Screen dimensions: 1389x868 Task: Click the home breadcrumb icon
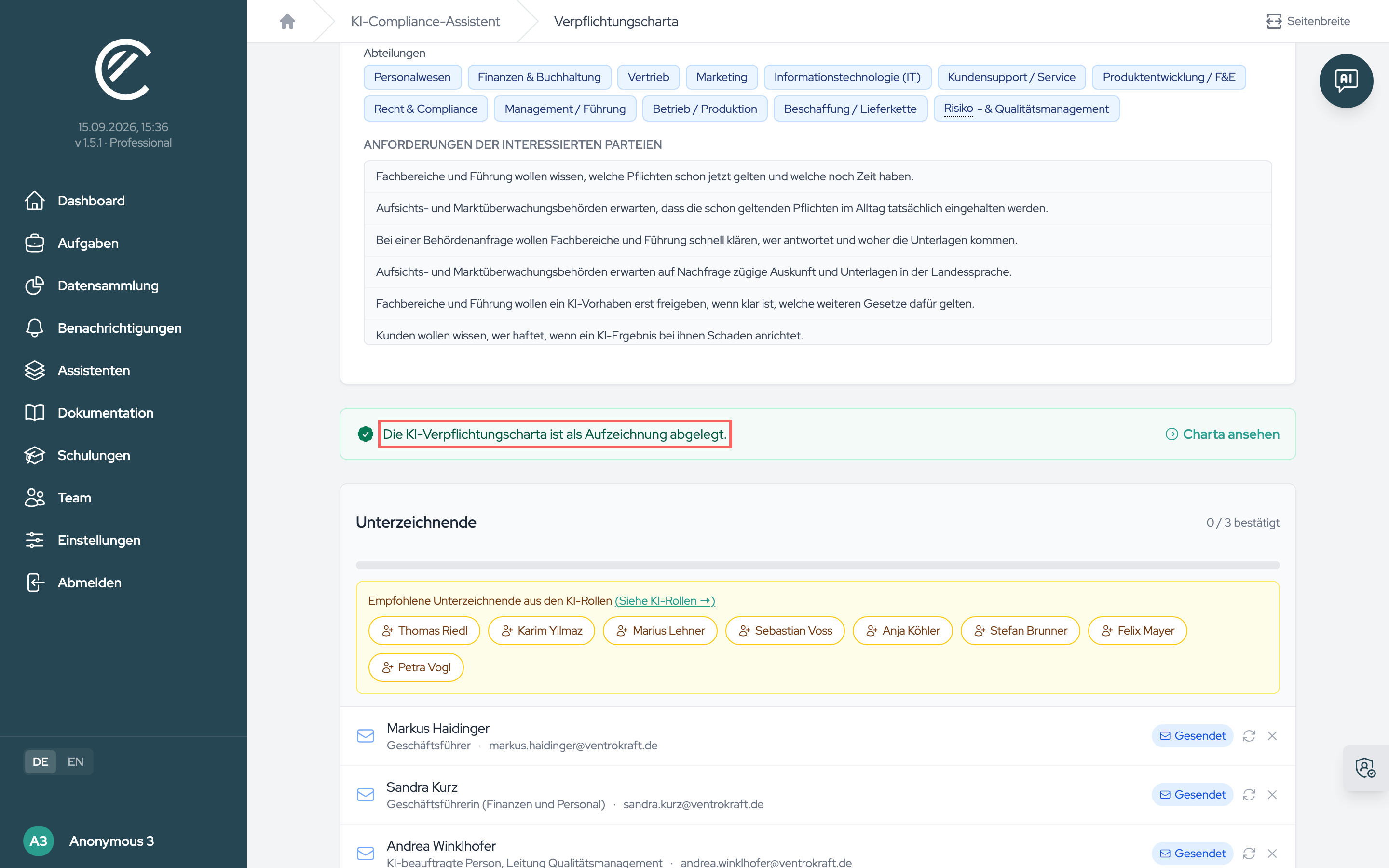coord(287,21)
